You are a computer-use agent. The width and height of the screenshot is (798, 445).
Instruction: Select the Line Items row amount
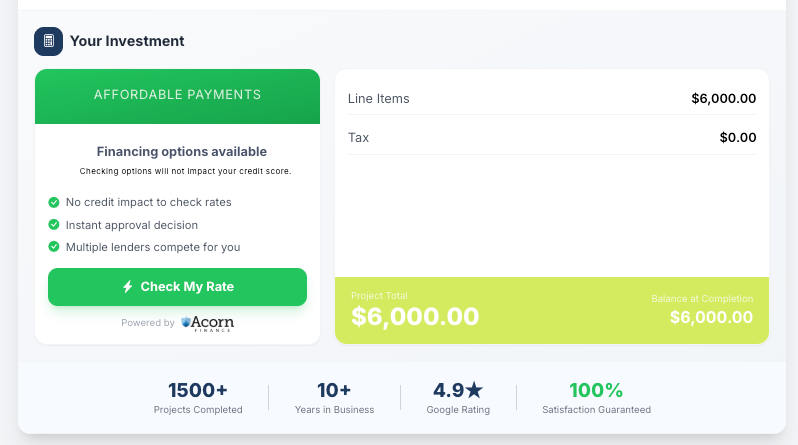(723, 99)
